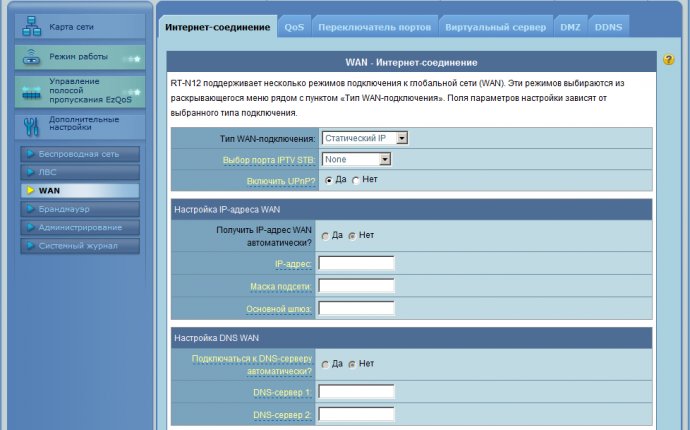The height and width of the screenshot is (430, 690).
Task: Open help via yellow question mark icon
Action: (x=668, y=59)
